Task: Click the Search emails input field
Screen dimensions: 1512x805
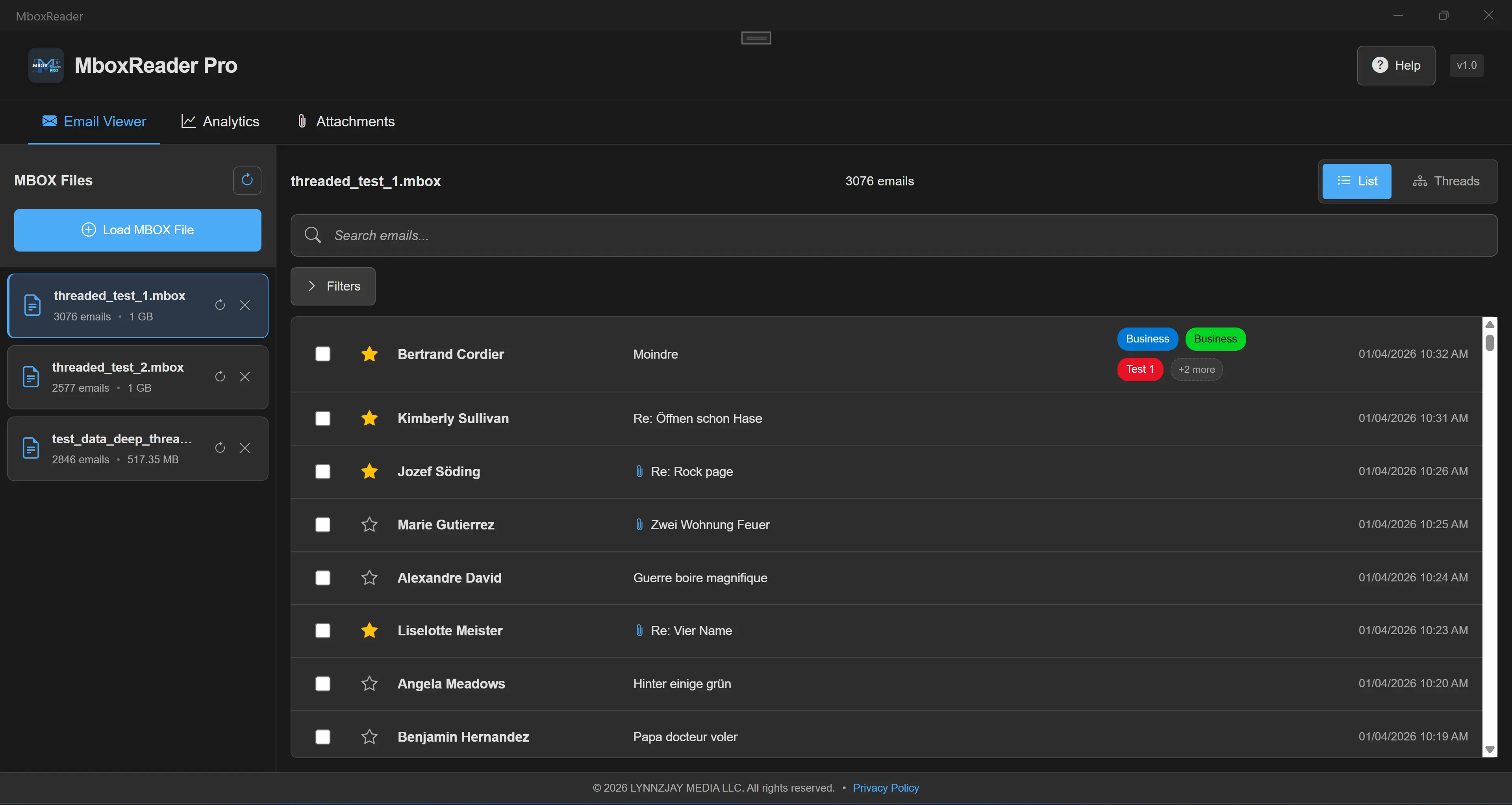Action: pos(704,235)
